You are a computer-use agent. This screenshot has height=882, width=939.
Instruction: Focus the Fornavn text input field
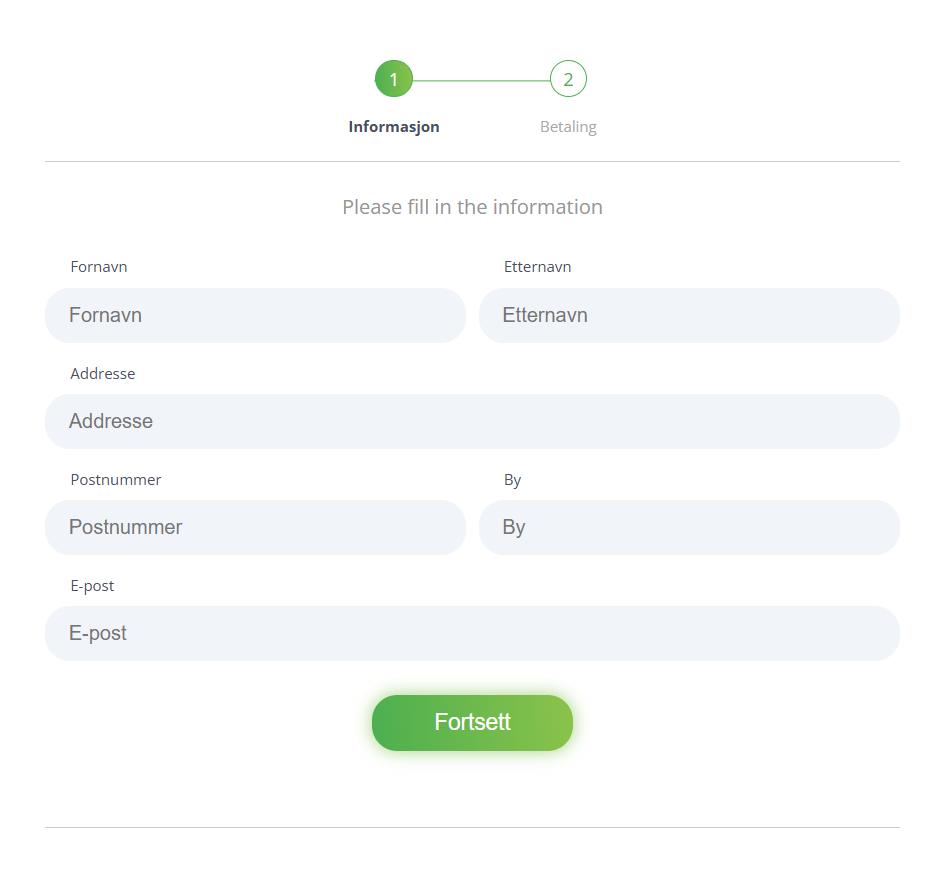pos(255,316)
